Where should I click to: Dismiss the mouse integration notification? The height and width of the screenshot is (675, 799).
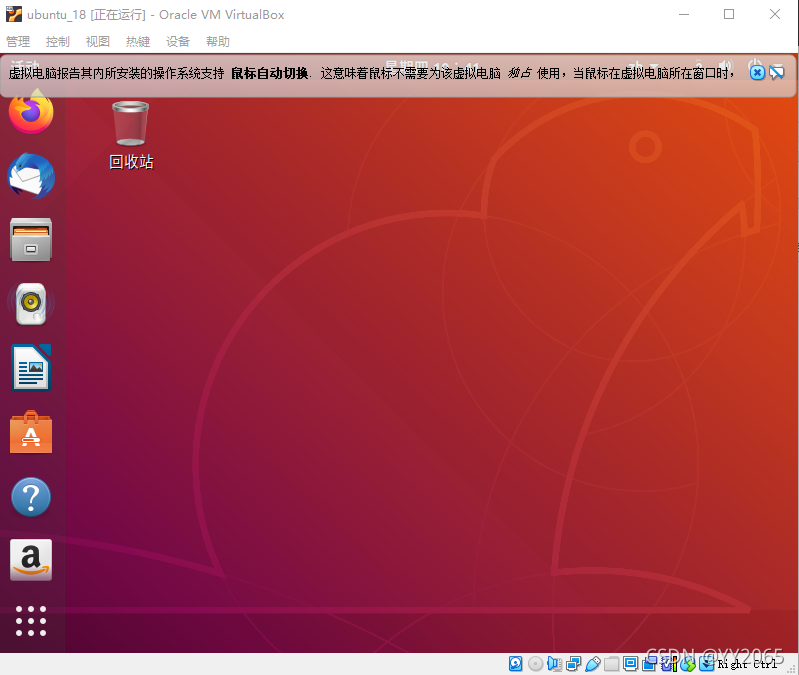(x=757, y=72)
